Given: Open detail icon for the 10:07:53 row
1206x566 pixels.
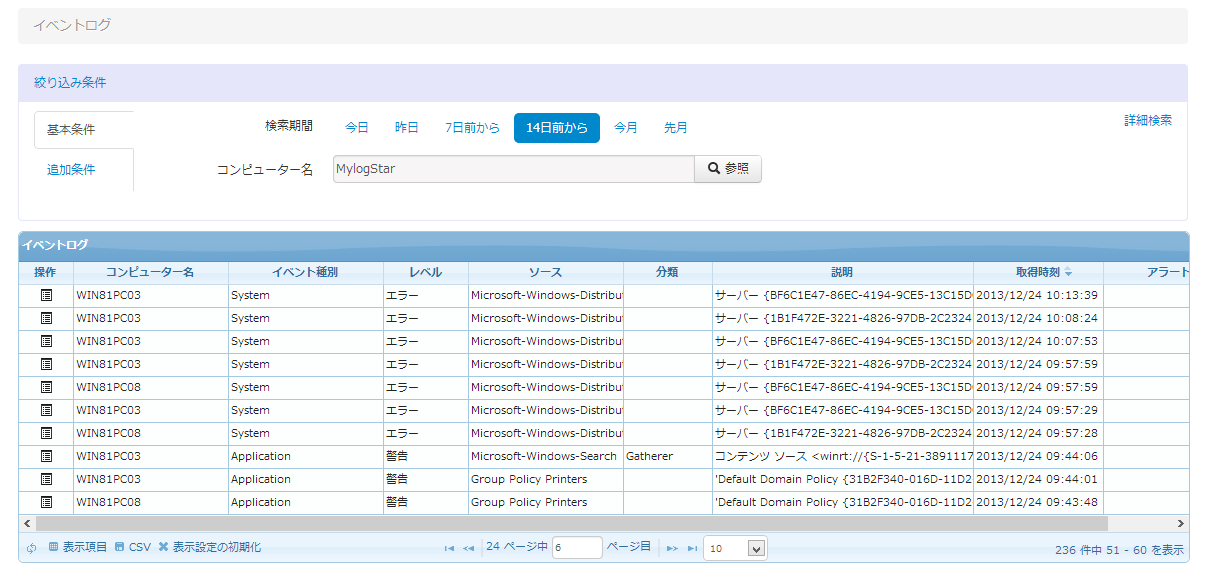Looking at the screenshot, I should coord(45,341).
